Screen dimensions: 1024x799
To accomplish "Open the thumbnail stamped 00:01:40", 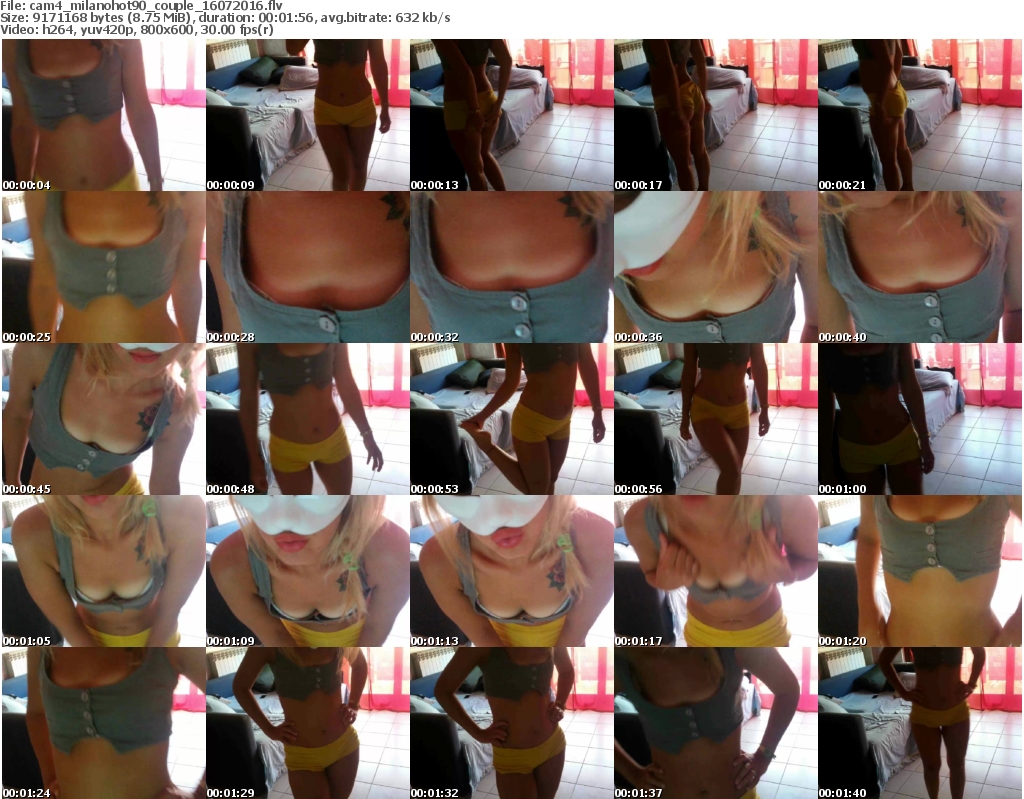I will pyautogui.click(x=920, y=723).
